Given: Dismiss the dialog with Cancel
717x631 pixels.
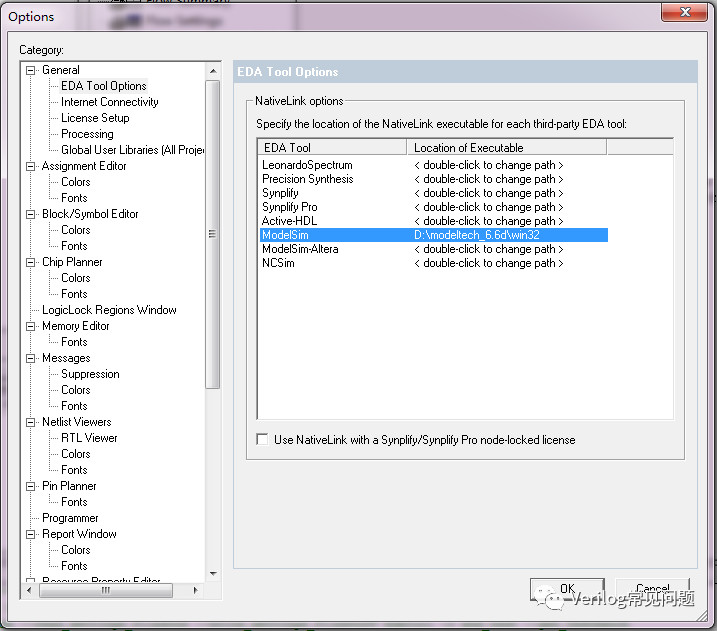Looking at the screenshot, I should (x=653, y=590).
